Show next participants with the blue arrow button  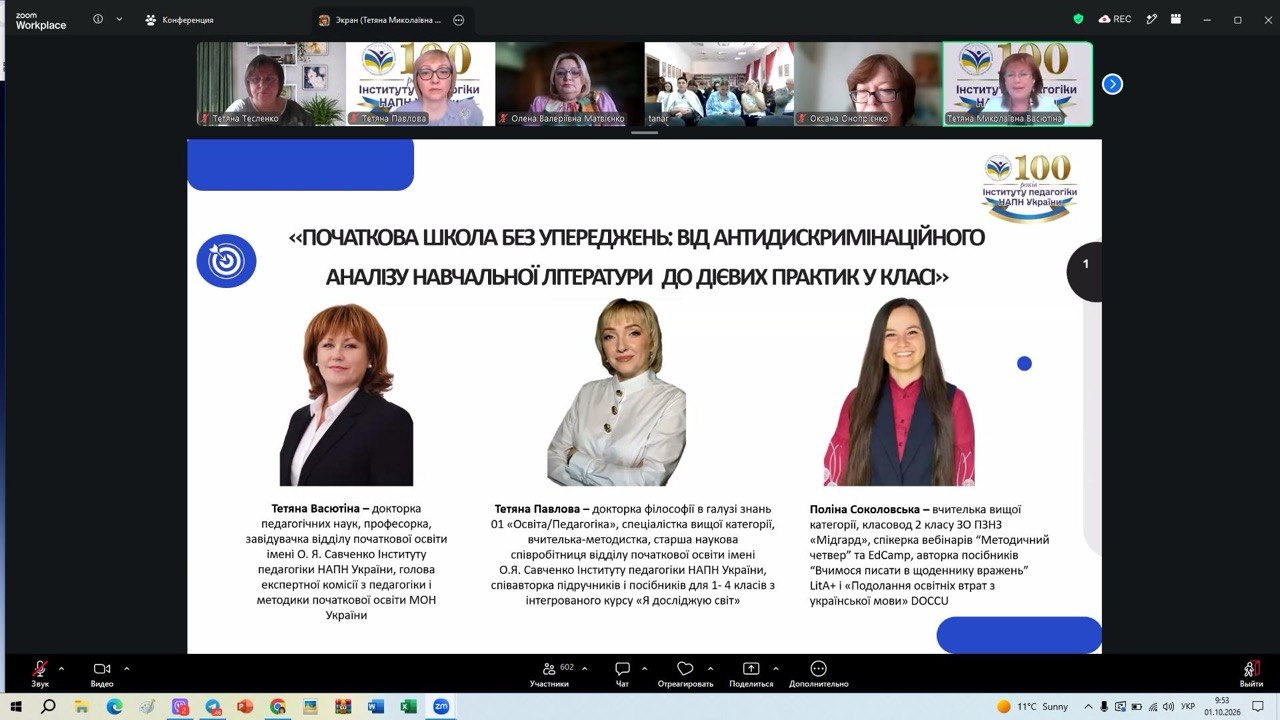(1112, 84)
